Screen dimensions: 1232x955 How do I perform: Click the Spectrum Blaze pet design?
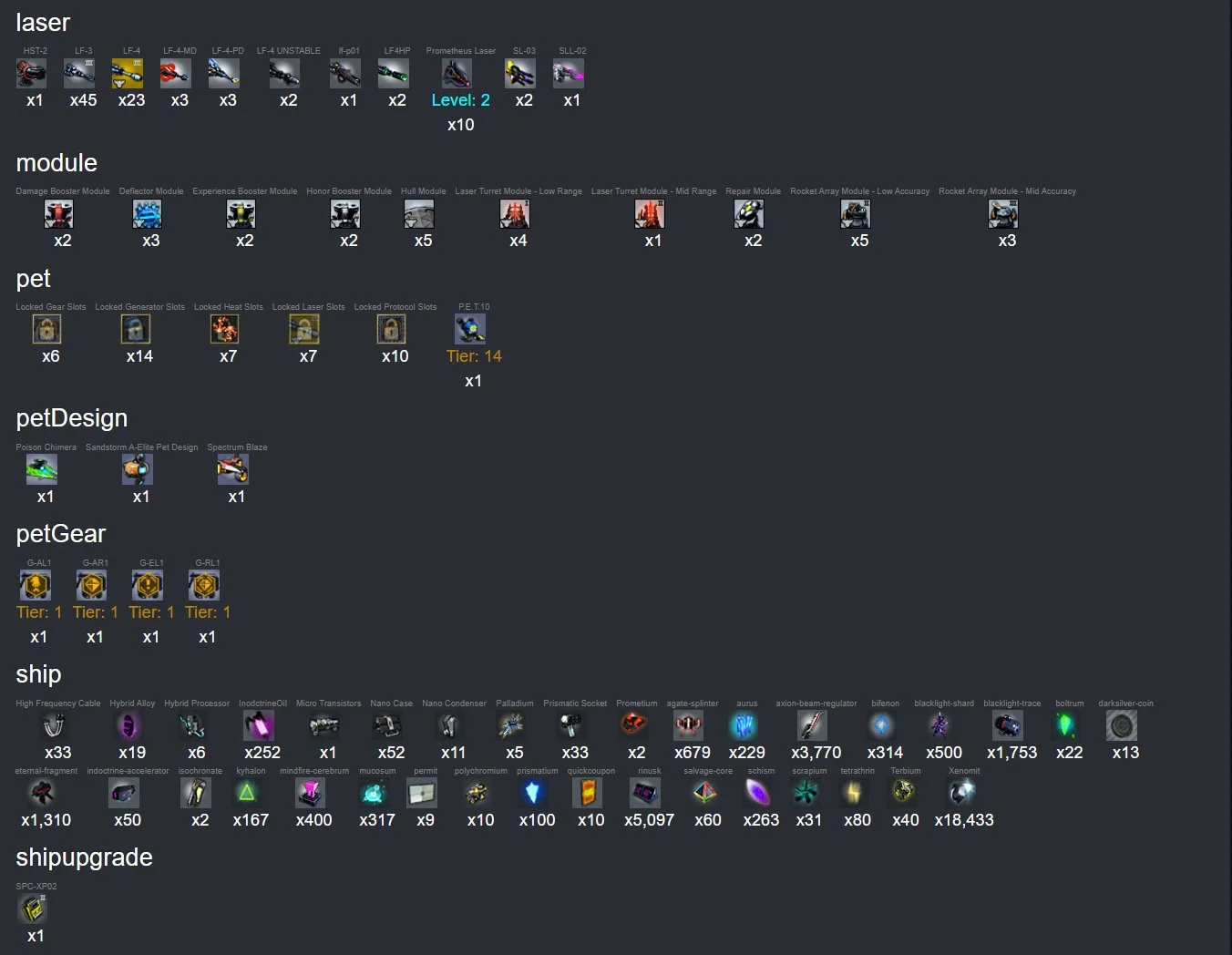coord(232,469)
